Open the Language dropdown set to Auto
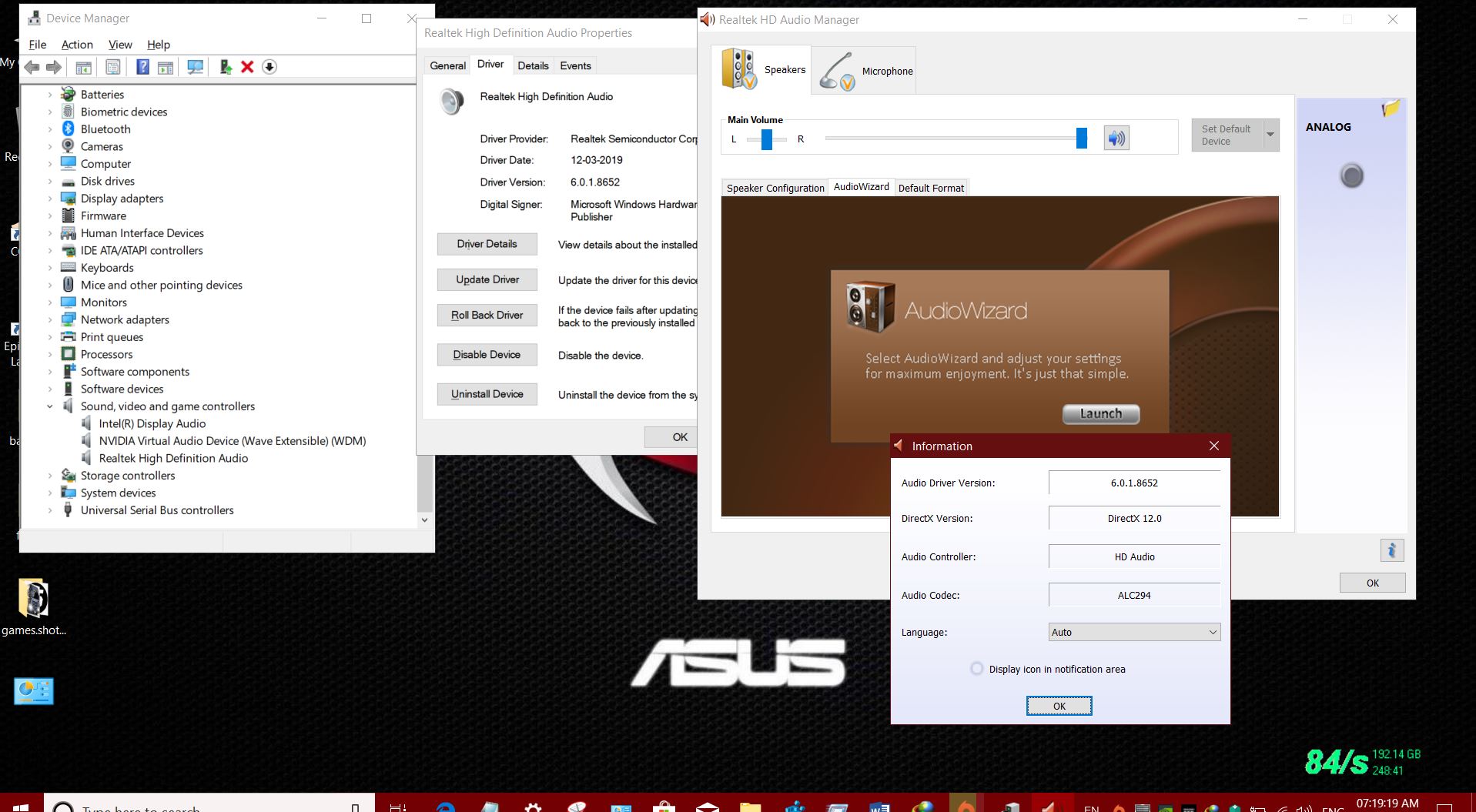Image resolution: width=1476 pixels, height=812 pixels. [1133, 632]
